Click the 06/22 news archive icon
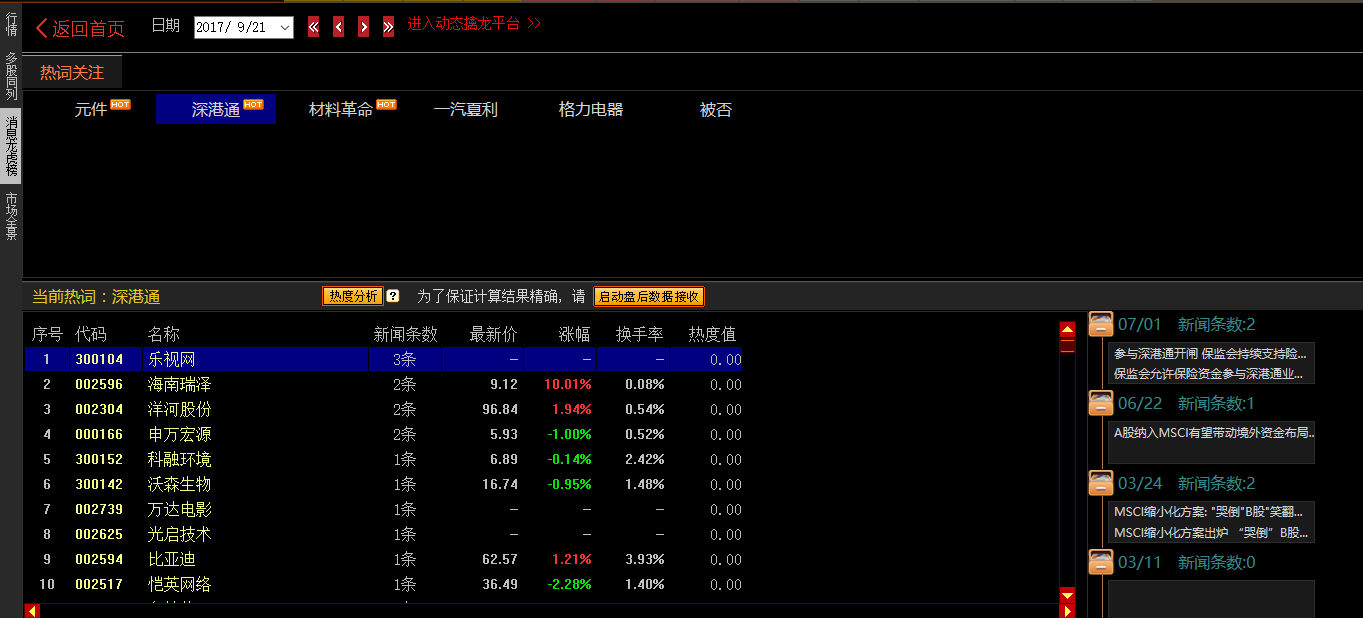1363x619 pixels. (1100, 403)
